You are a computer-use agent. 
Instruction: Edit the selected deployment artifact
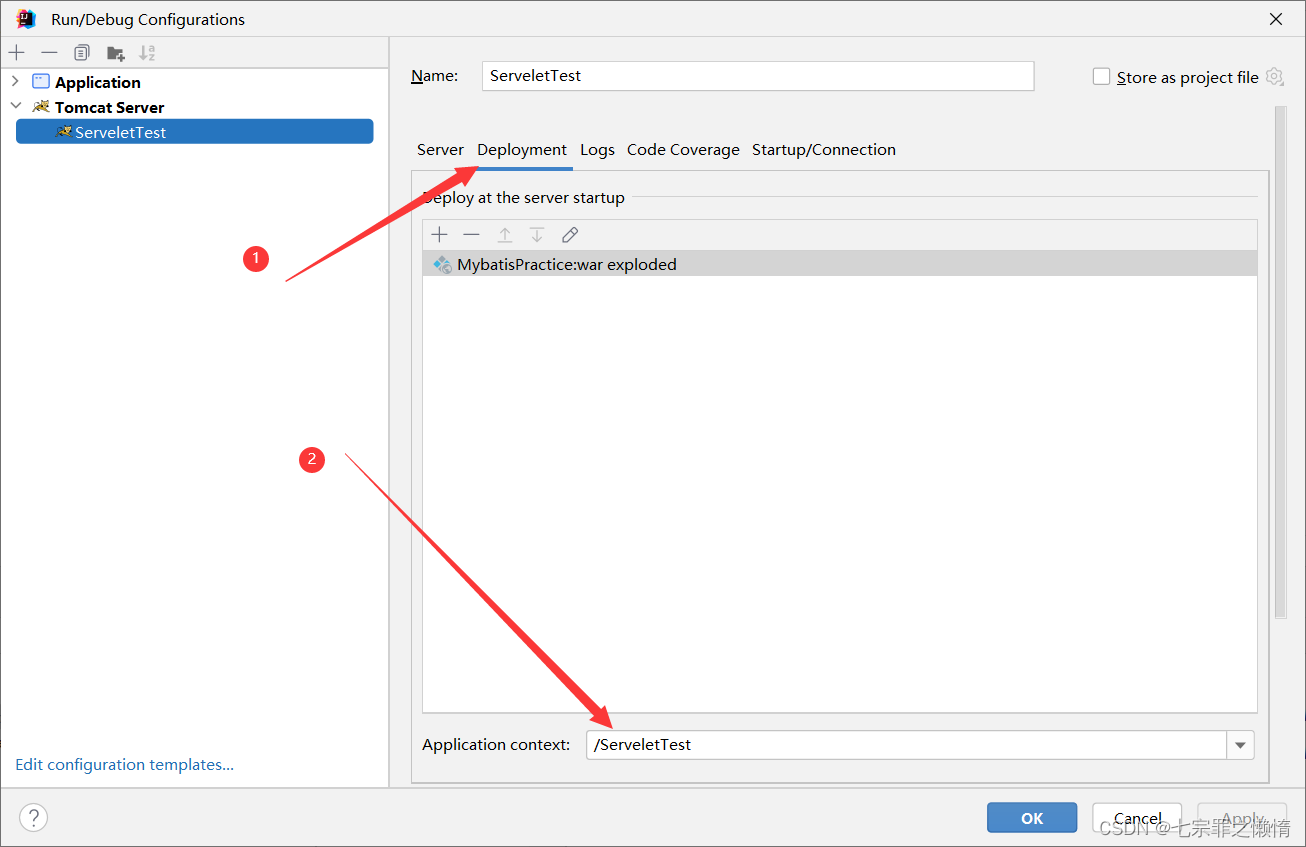pos(570,235)
